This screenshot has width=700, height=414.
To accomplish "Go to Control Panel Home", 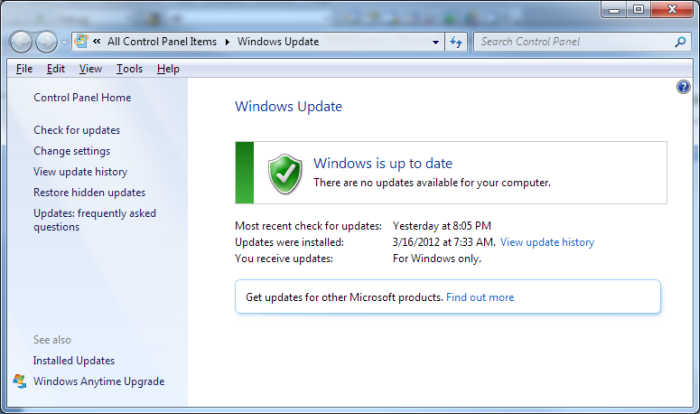I will [82, 97].
